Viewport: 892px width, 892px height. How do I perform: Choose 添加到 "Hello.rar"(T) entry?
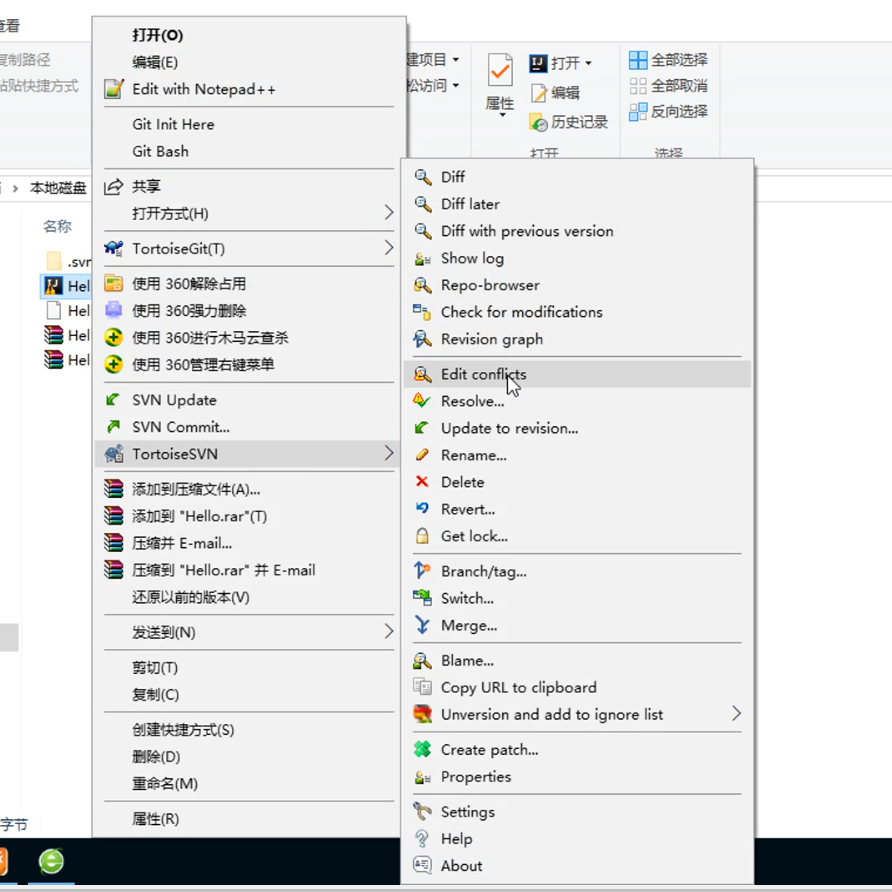[x=200, y=516]
